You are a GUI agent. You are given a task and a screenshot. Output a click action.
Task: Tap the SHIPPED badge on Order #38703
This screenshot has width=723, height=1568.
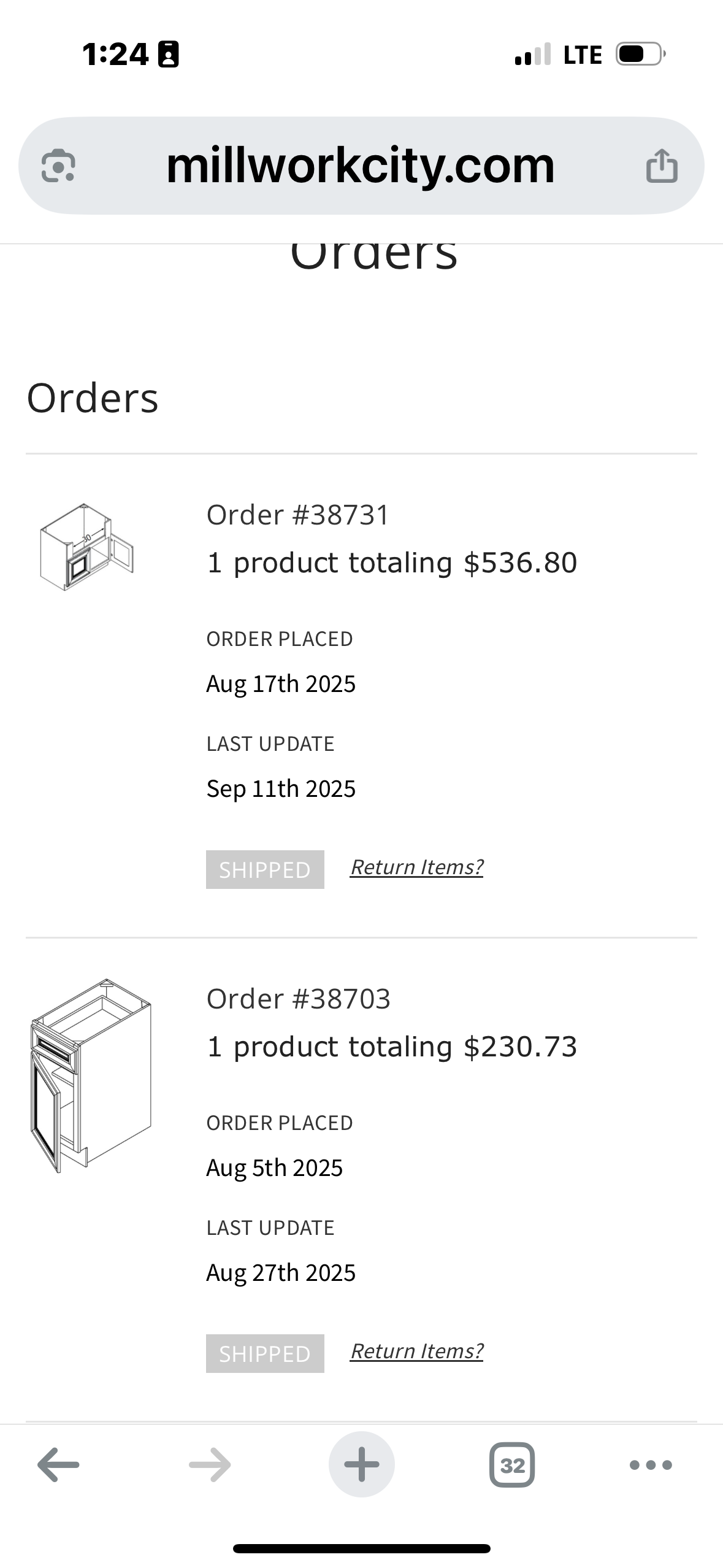coord(265,1353)
